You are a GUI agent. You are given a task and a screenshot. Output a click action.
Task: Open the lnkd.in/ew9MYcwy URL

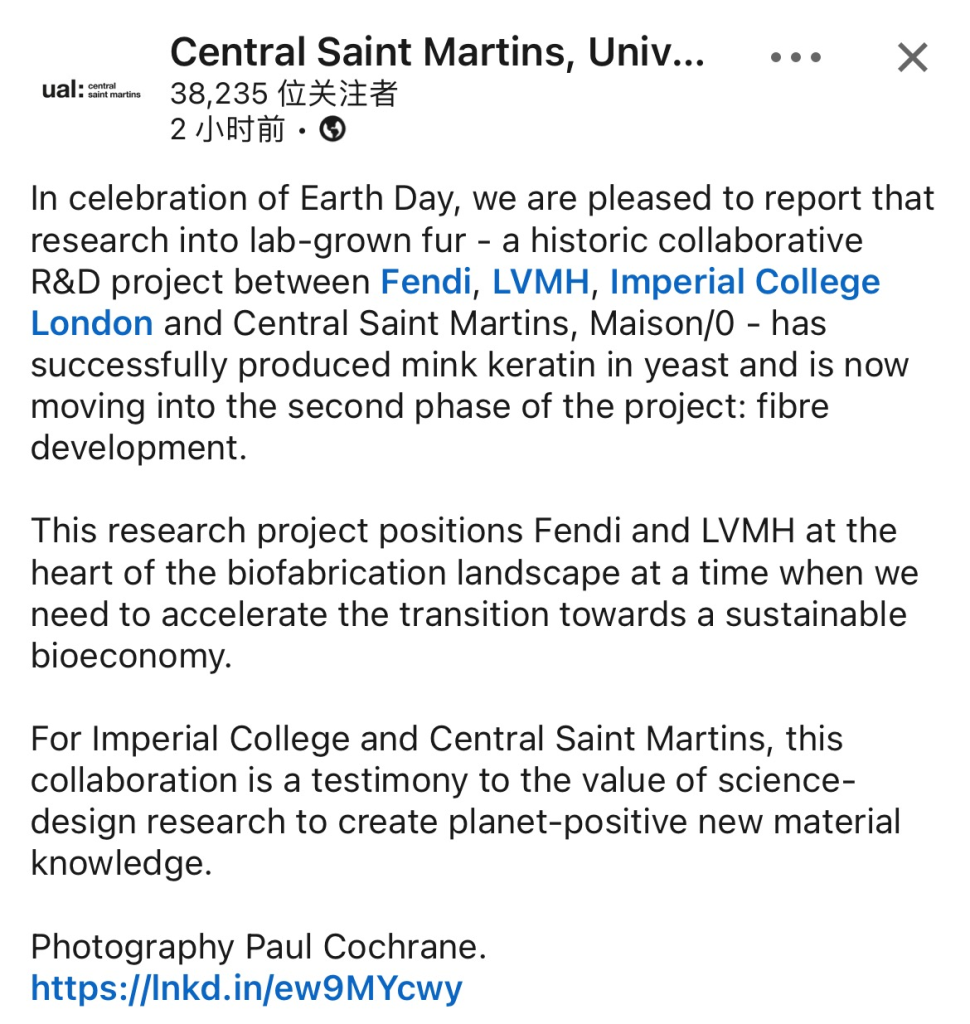coord(246,987)
